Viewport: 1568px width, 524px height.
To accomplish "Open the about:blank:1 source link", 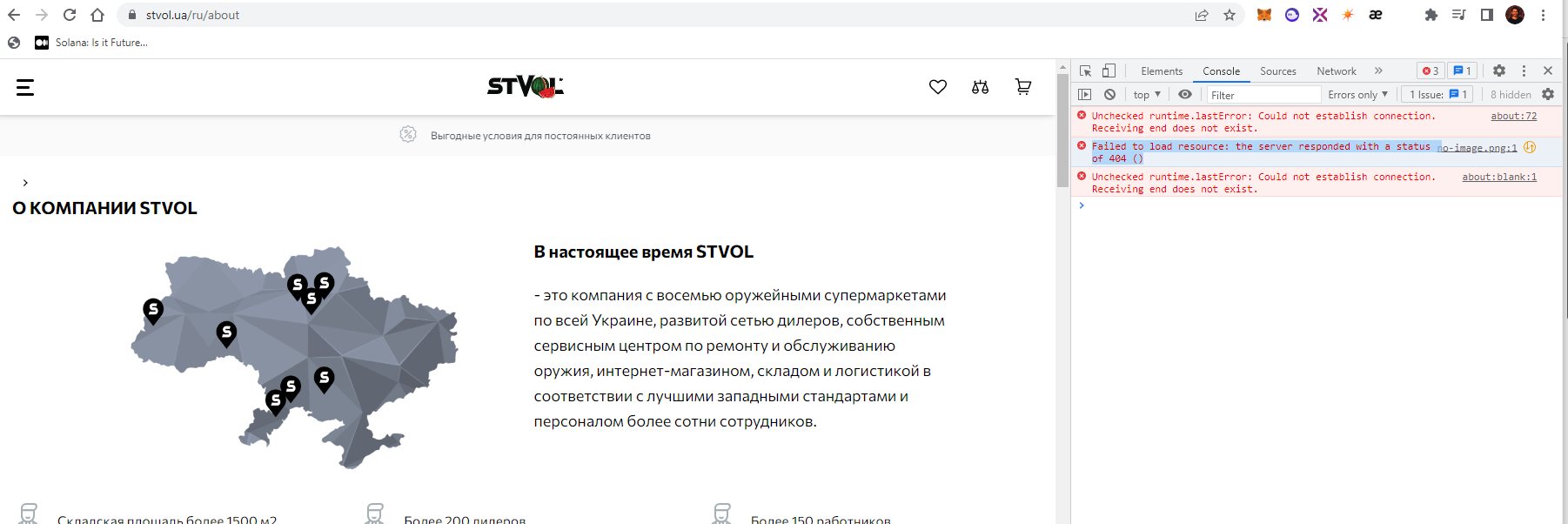I will (x=1499, y=177).
